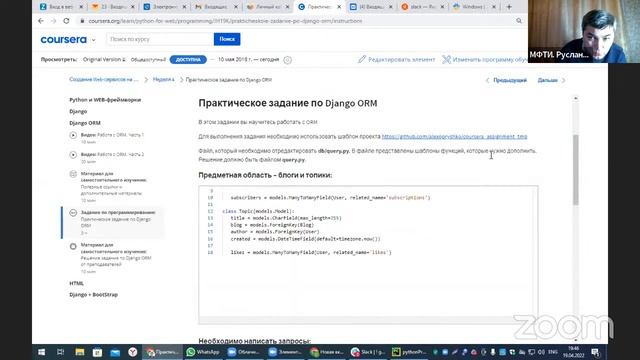Open Решение задания по Django ORM material

click(116, 258)
